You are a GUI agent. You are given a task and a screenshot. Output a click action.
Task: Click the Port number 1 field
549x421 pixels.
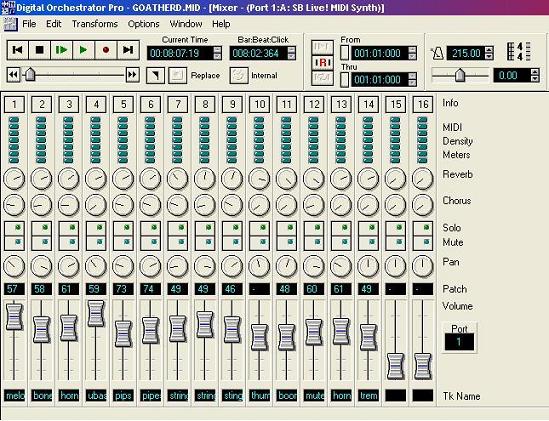(x=459, y=342)
